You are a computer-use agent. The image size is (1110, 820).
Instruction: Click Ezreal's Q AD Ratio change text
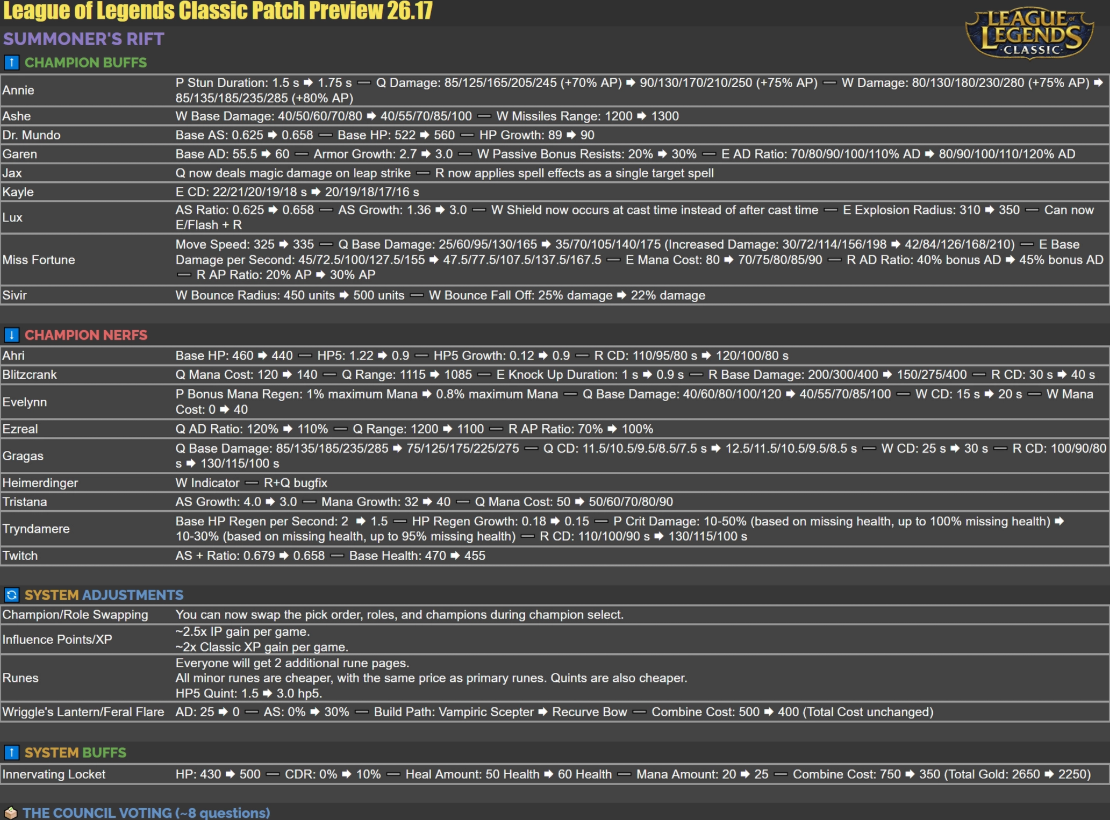click(x=252, y=429)
